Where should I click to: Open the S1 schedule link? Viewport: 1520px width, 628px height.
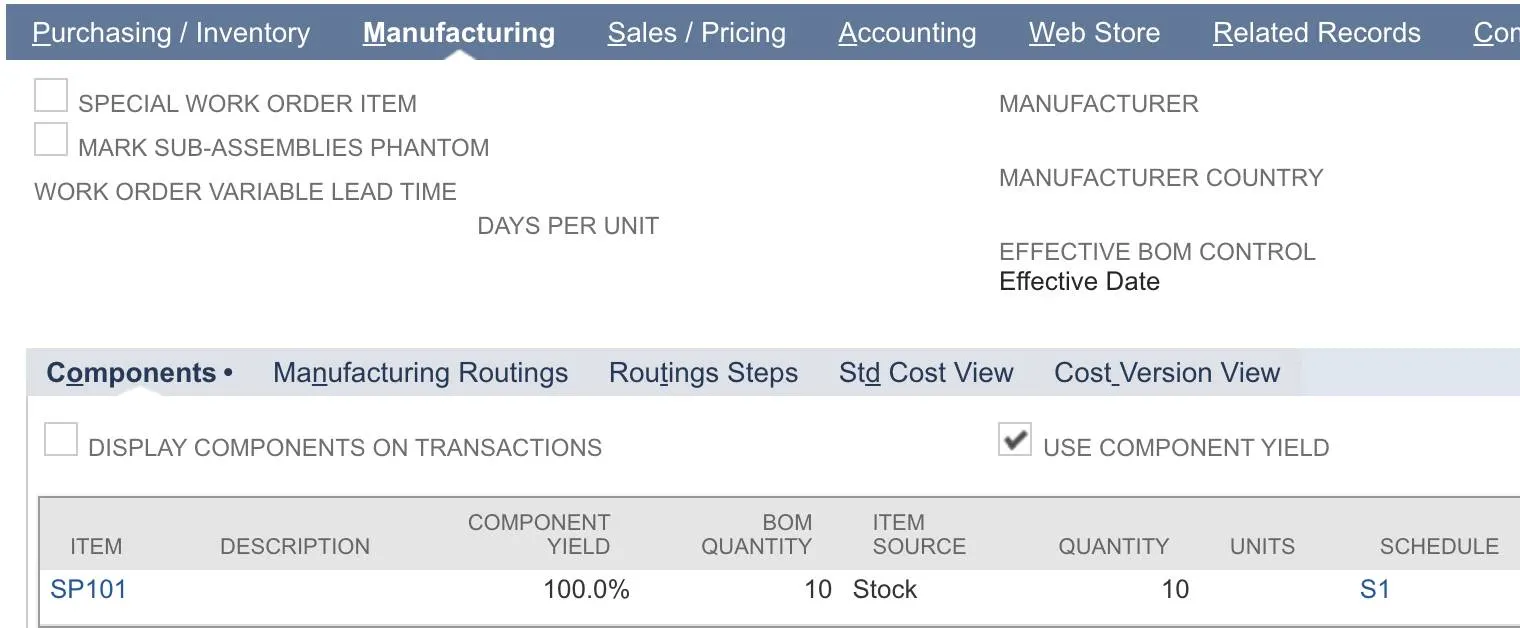pos(1376,589)
